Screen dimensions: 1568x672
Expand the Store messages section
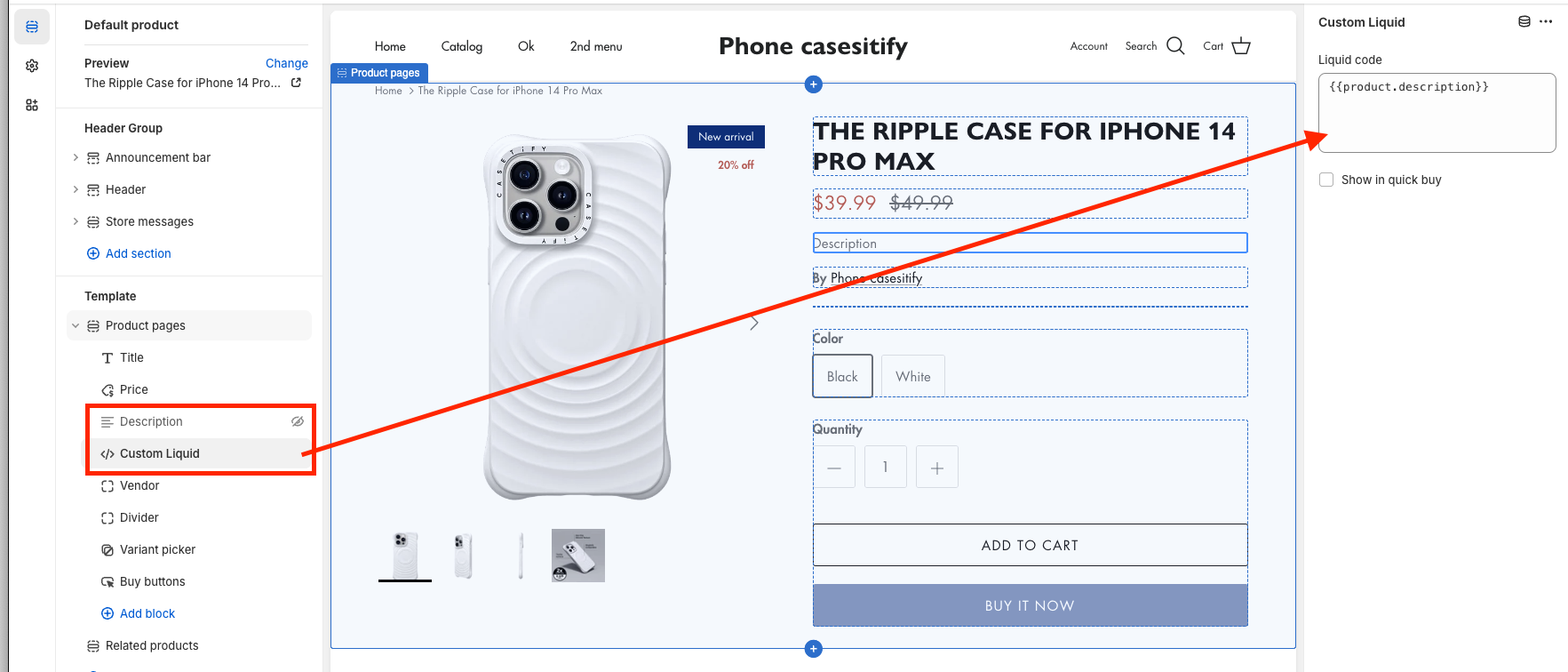point(76,221)
